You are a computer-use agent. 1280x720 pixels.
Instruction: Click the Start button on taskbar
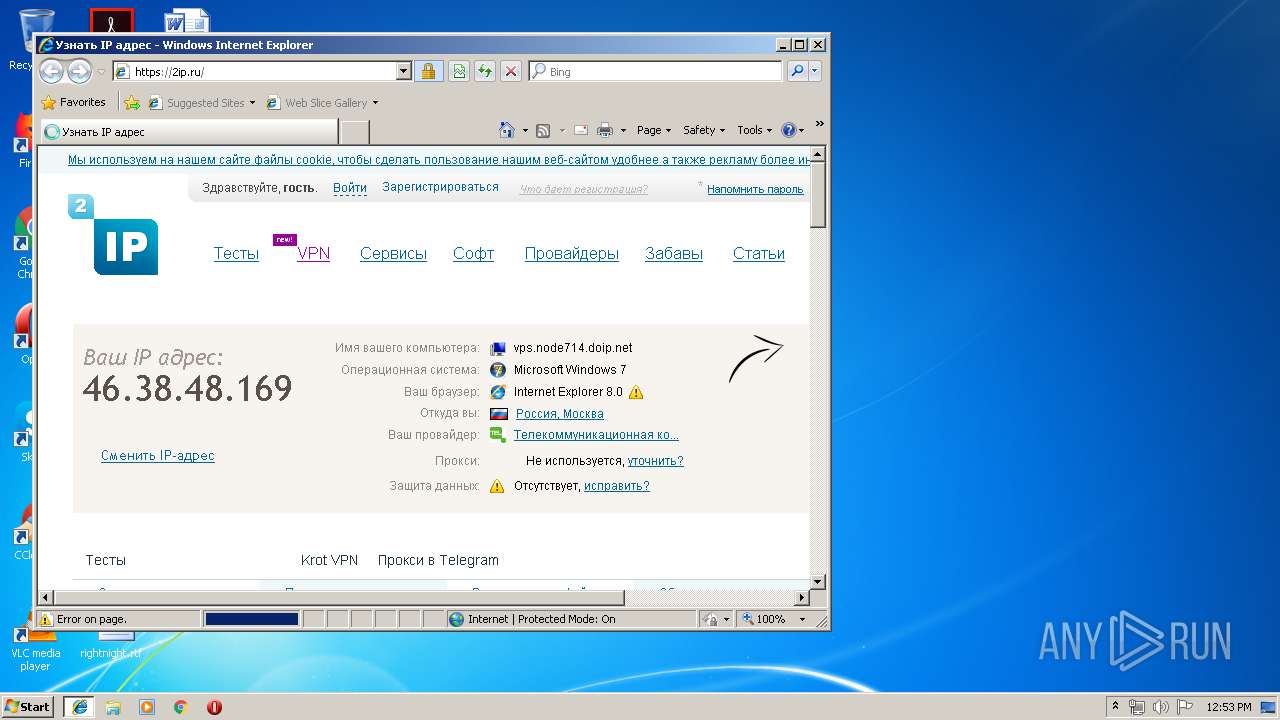click(28, 706)
